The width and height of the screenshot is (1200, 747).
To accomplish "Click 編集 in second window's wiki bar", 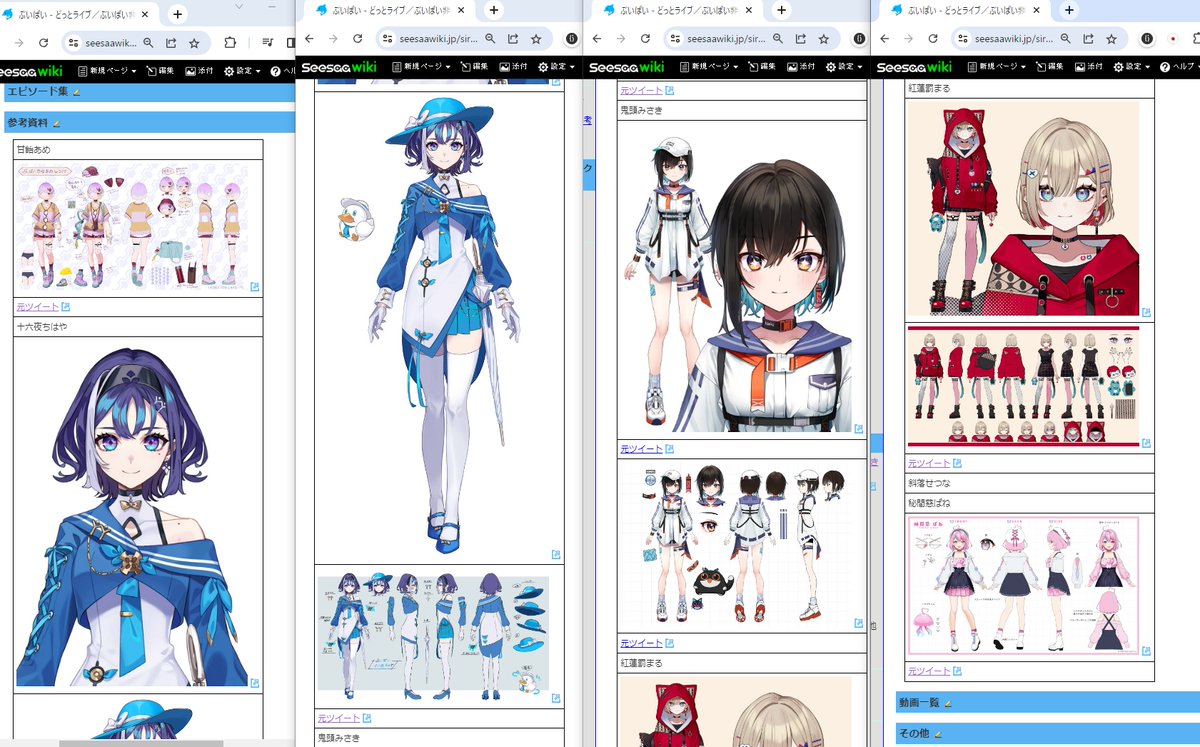I will 473,67.
